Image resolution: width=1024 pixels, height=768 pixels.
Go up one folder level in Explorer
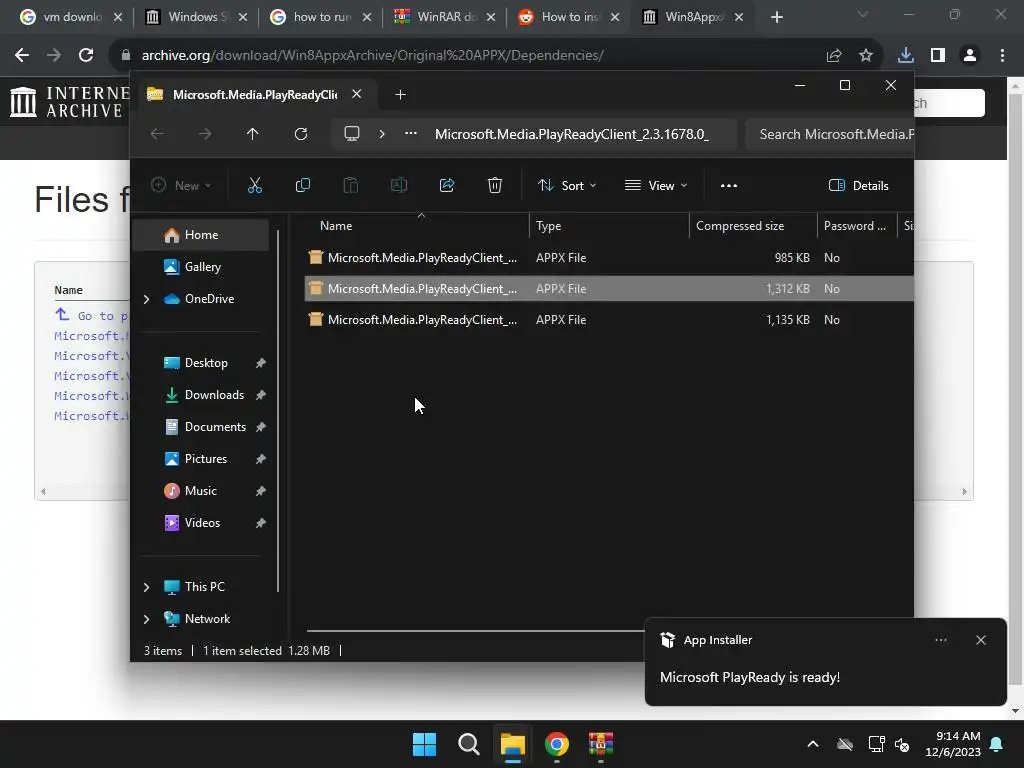tap(253, 134)
